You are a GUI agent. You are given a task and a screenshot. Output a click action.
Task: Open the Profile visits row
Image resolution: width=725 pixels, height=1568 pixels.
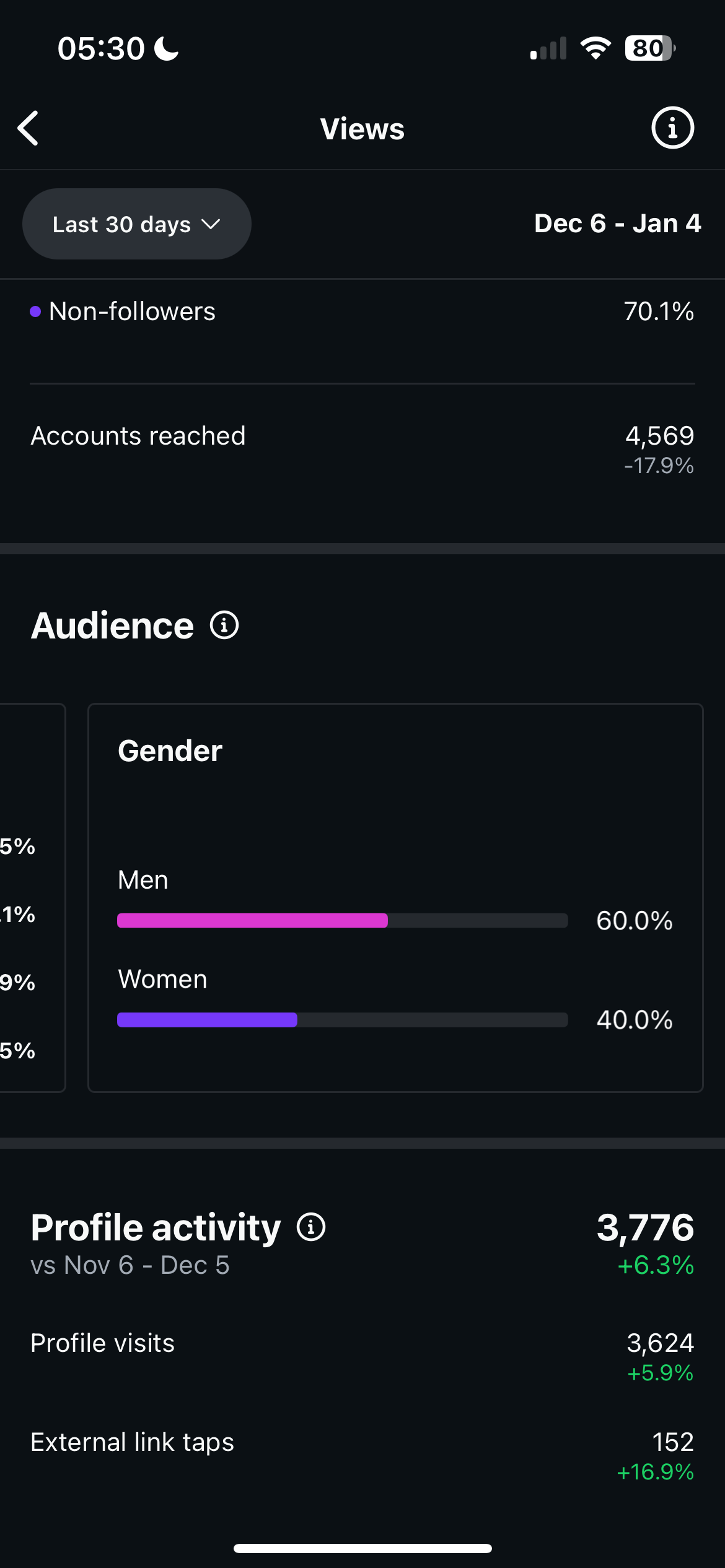pos(362,1344)
